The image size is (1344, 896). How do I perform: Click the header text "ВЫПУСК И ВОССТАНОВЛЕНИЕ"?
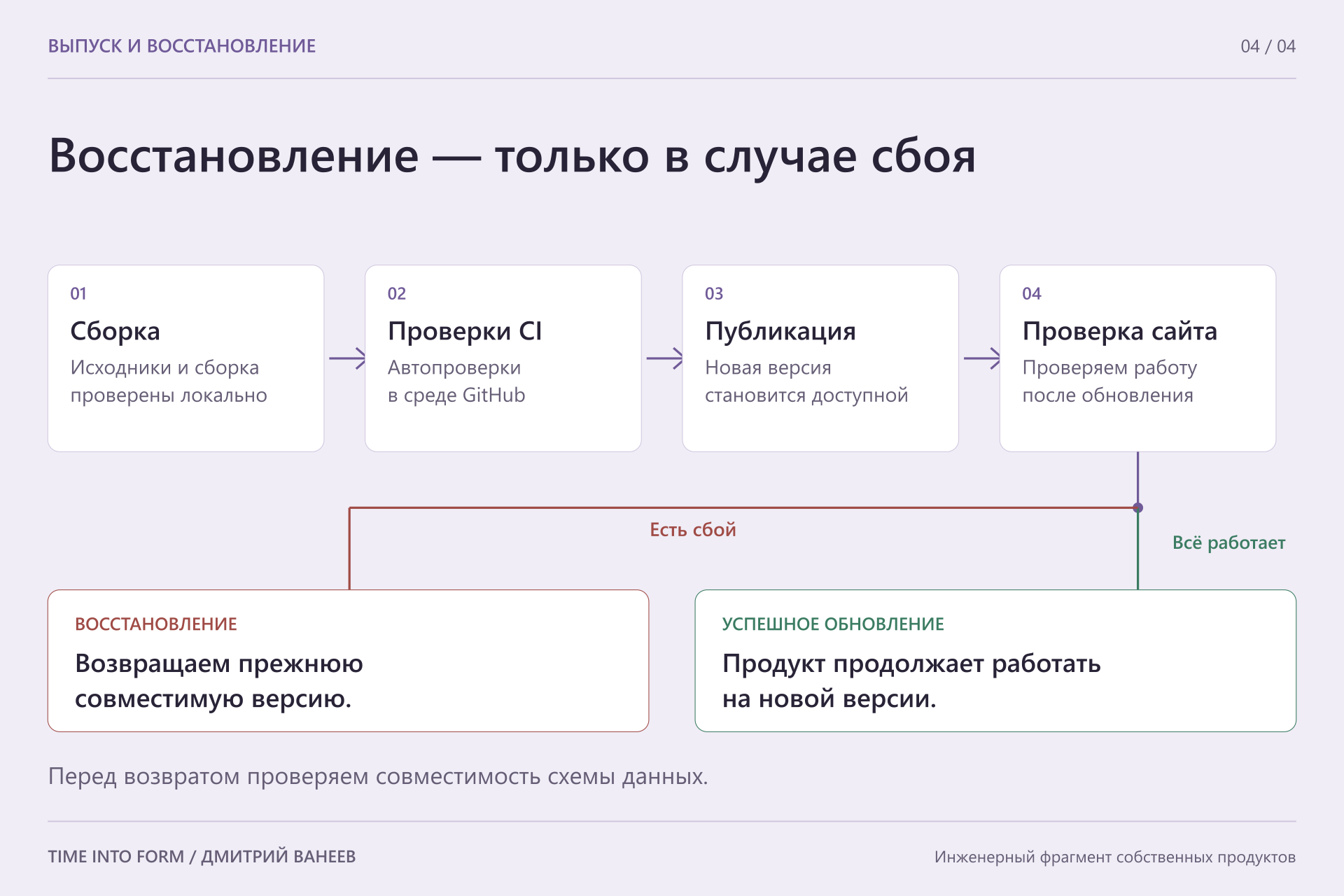click(182, 46)
